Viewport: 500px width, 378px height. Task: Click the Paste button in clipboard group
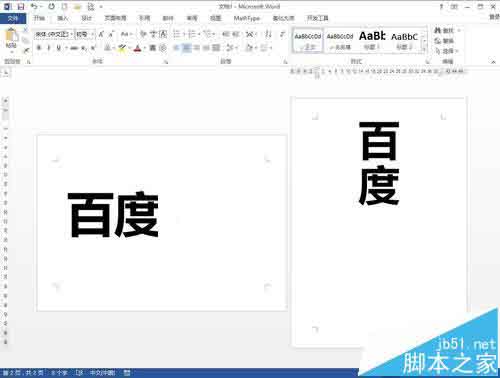(x=11, y=39)
